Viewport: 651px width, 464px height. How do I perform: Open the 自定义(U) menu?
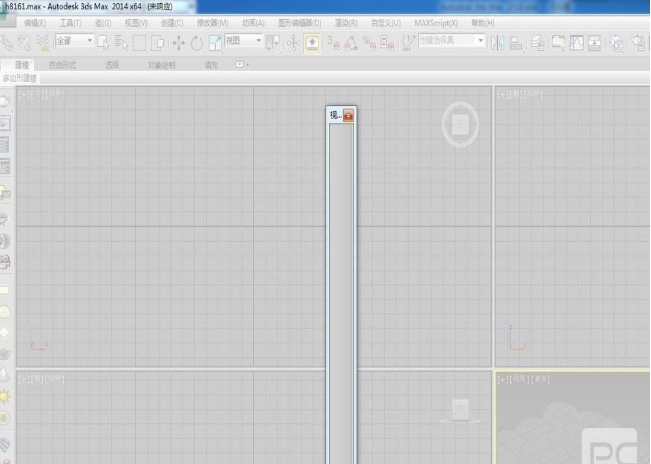tap(386, 23)
